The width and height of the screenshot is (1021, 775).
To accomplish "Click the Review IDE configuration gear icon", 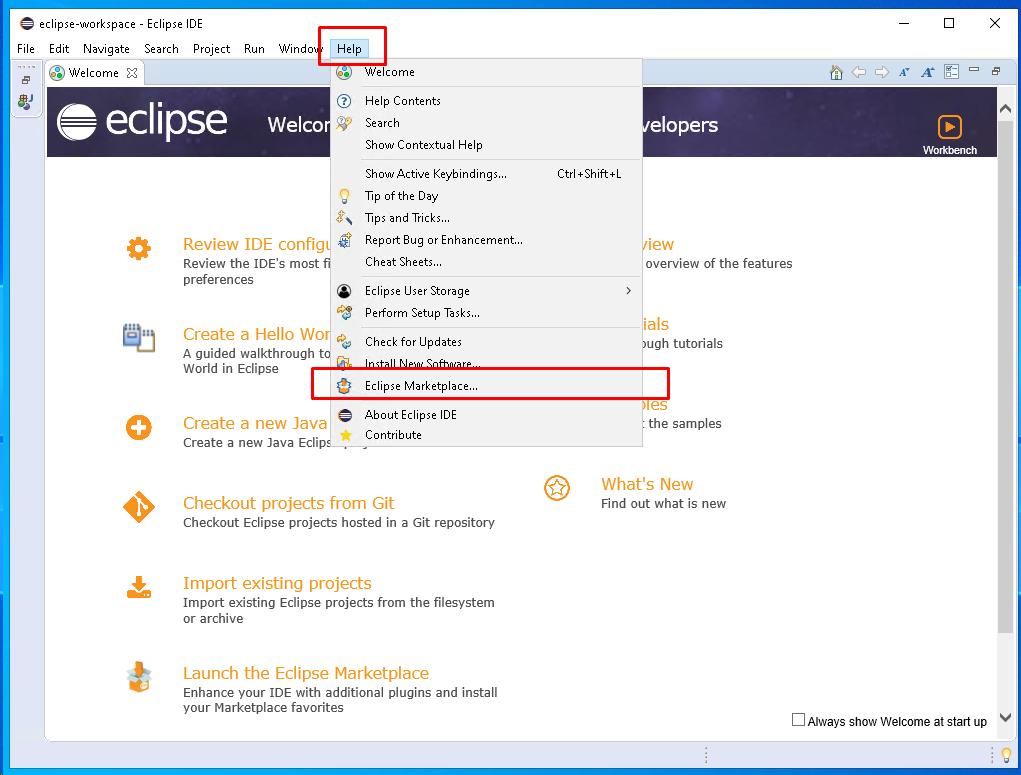I will 139,248.
